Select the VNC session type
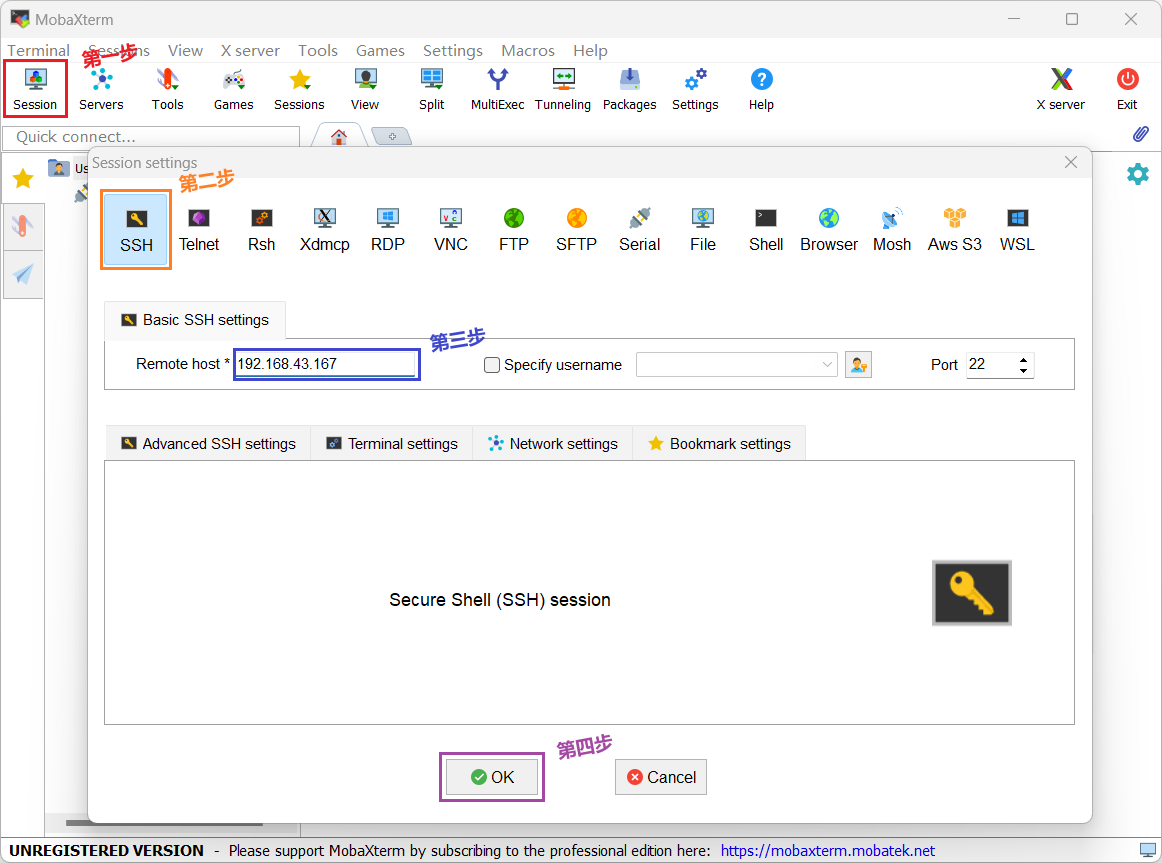Screen dimensions: 1162x863 [x=451, y=230]
